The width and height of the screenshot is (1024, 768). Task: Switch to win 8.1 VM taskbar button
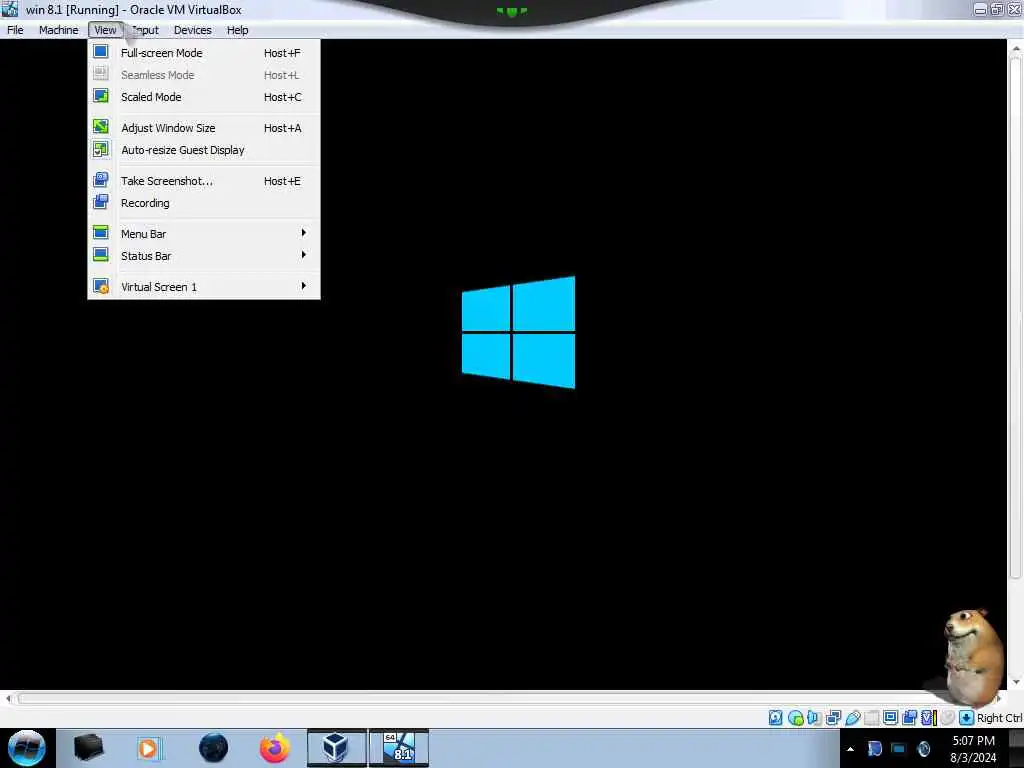[x=399, y=748]
